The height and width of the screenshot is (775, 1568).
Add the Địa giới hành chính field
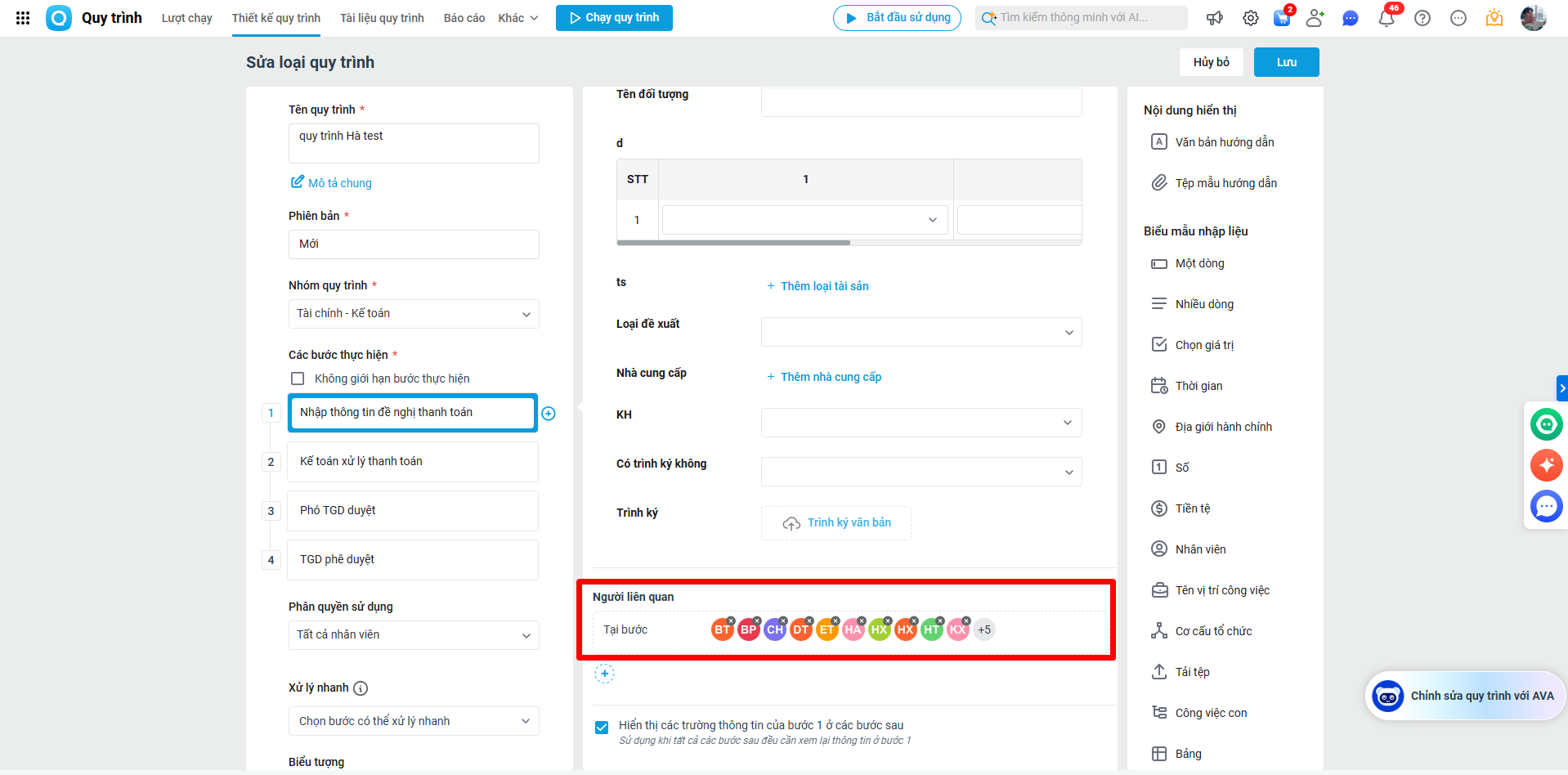point(1212,427)
